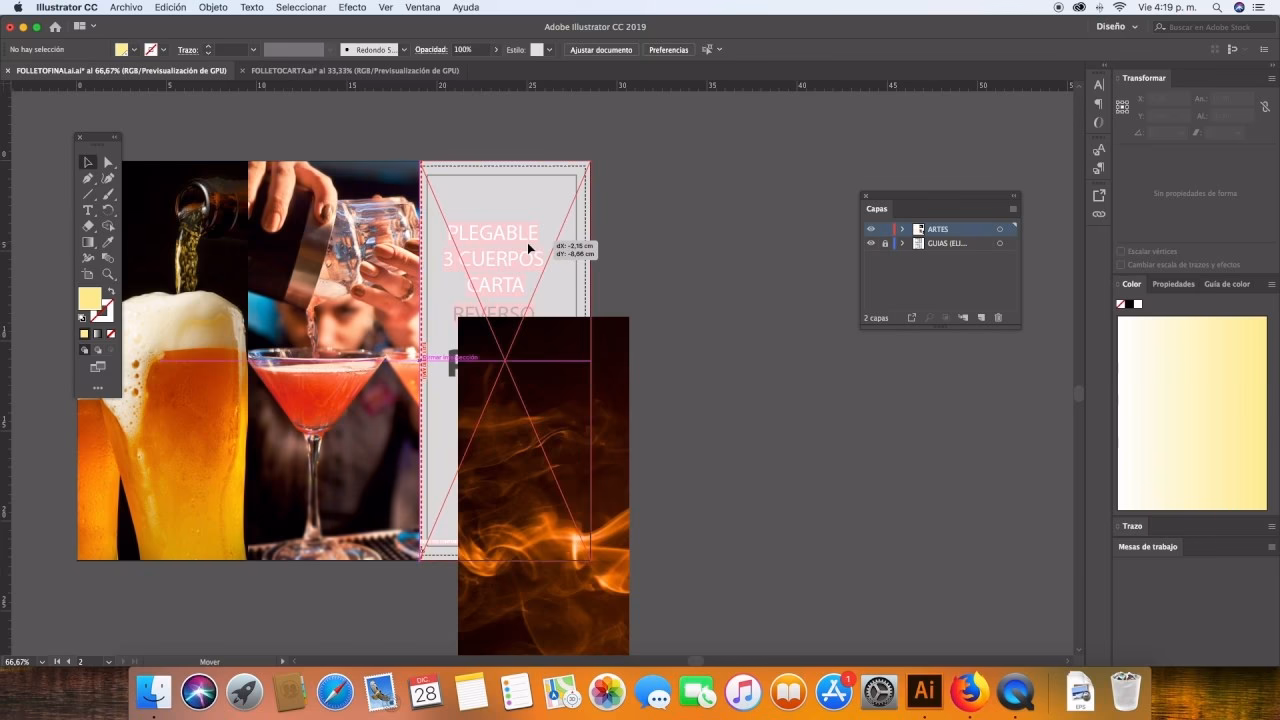1280x720 pixels.
Task: Click the Ajustar documento button
Action: click(x=600, y=49)
